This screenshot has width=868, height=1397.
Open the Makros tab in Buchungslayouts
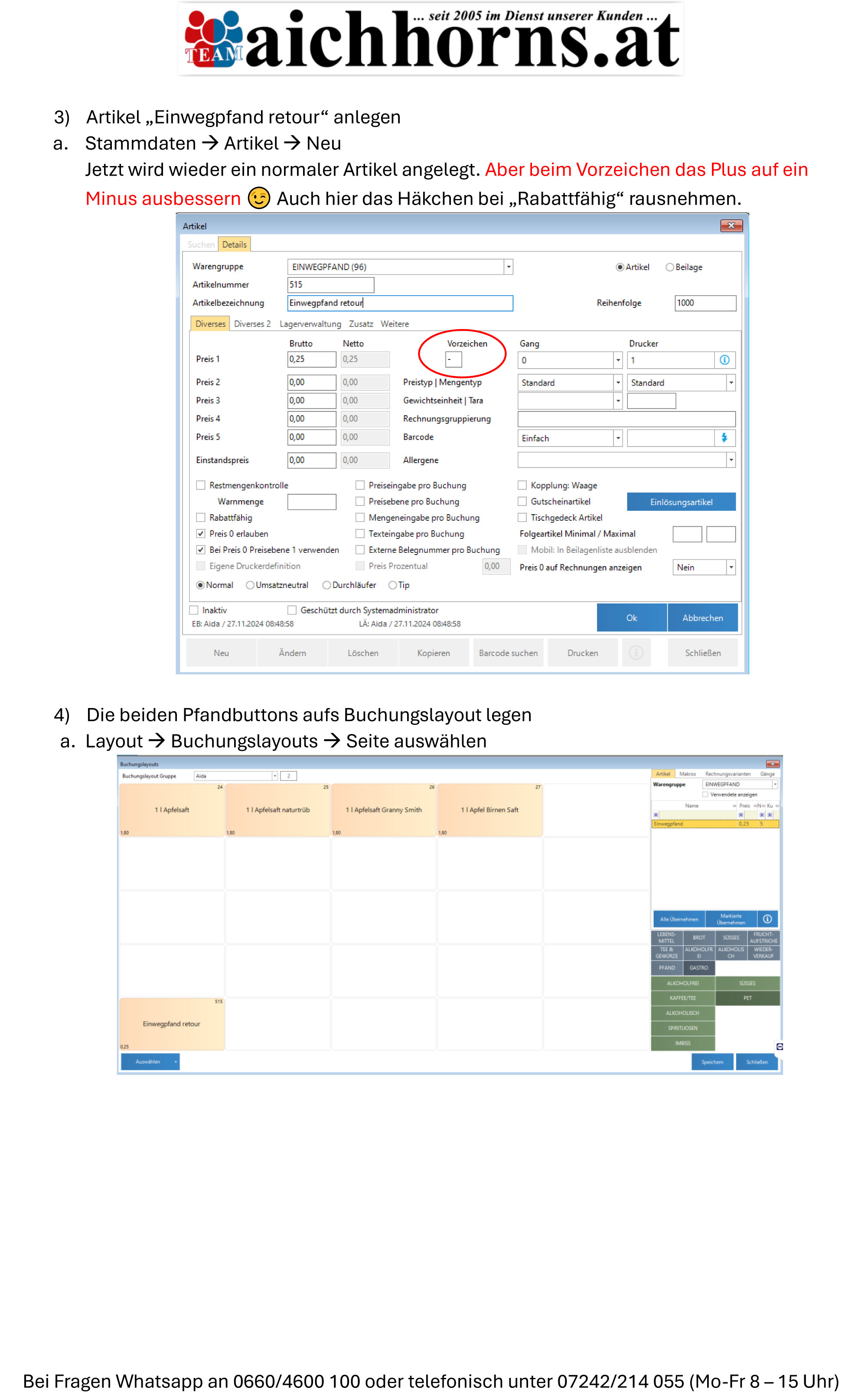pos(687,774)
